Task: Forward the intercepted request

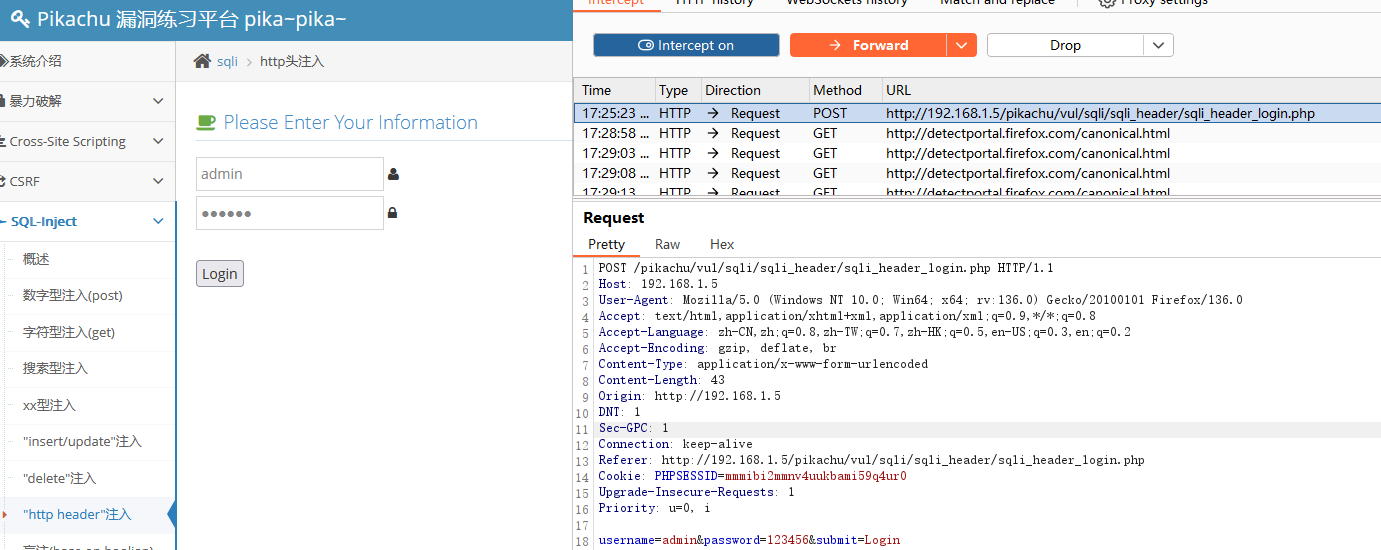Action: pos(868,45)
